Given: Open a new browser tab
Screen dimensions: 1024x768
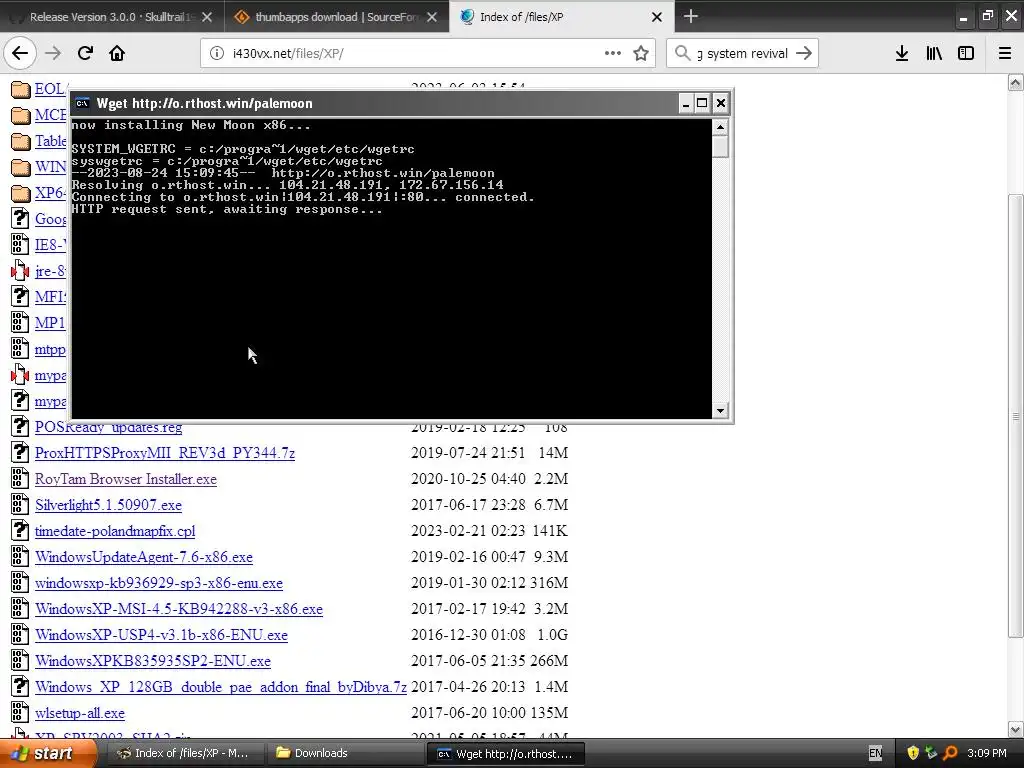Looking at the screenshot, I should coord(691,16).
